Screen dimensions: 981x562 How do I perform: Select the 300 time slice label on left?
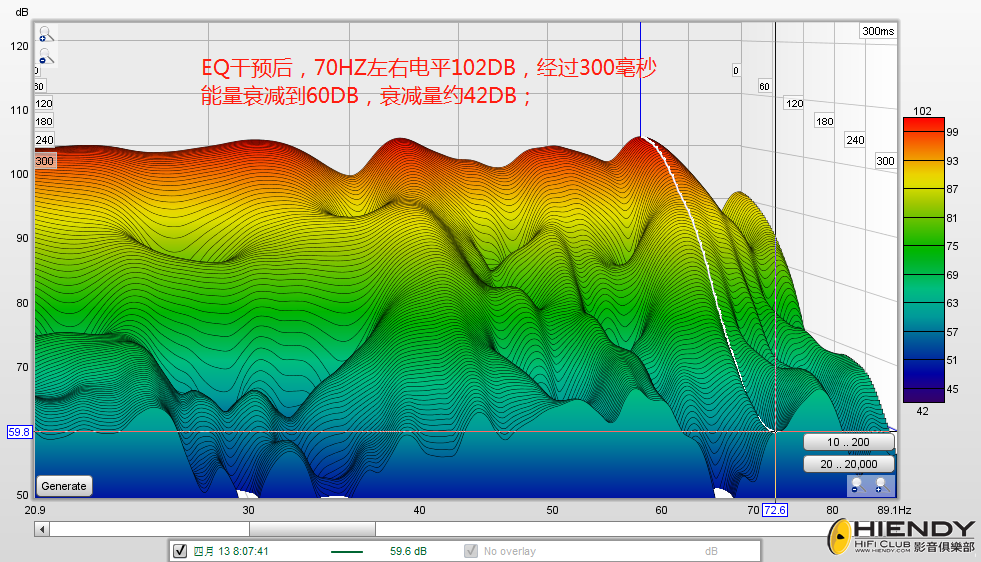[x=44, y=161]
